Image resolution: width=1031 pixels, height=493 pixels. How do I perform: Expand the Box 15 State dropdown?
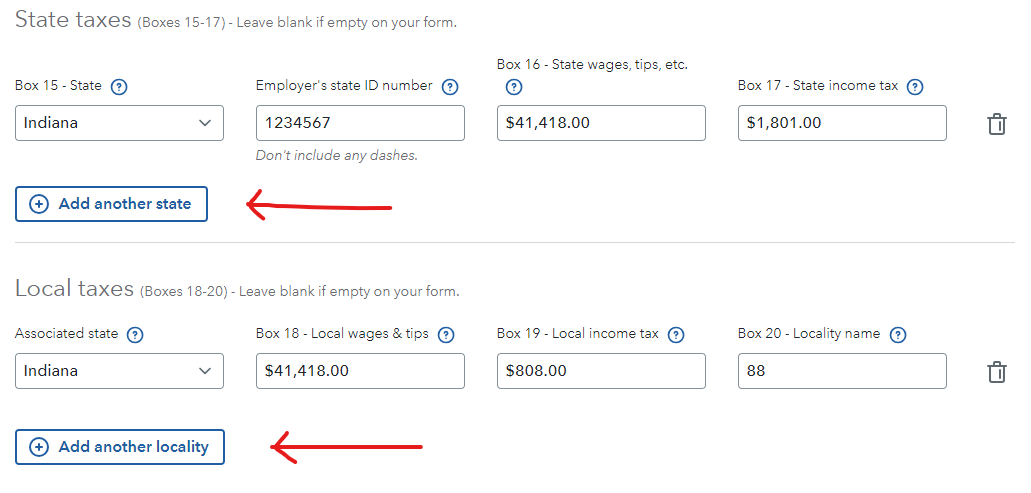(119, 123)
